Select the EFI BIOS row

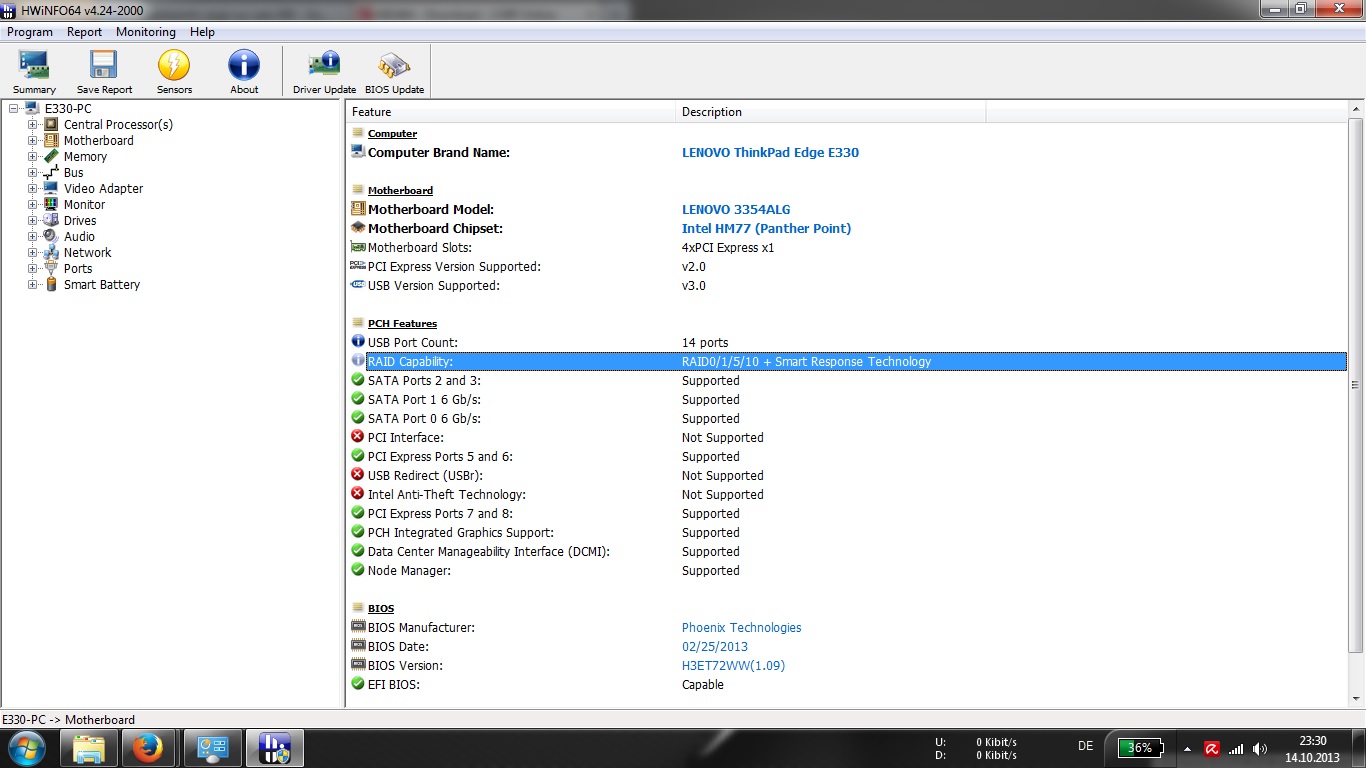848,685
